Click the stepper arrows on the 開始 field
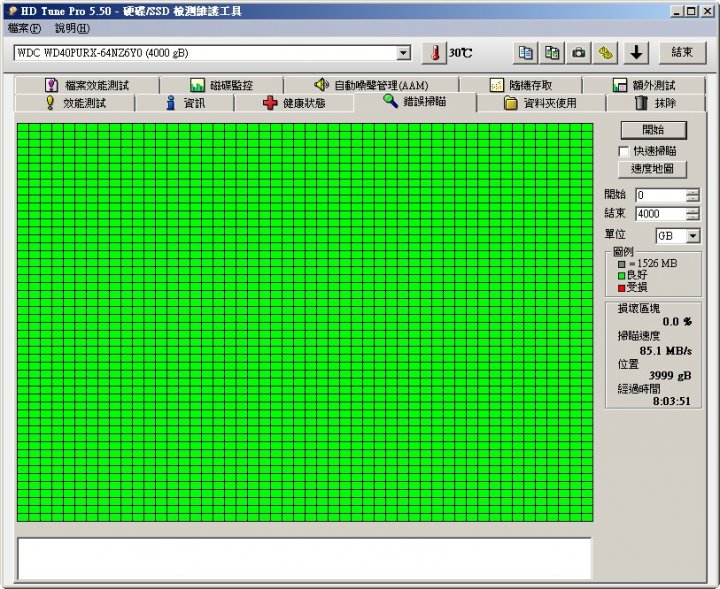 693,195
